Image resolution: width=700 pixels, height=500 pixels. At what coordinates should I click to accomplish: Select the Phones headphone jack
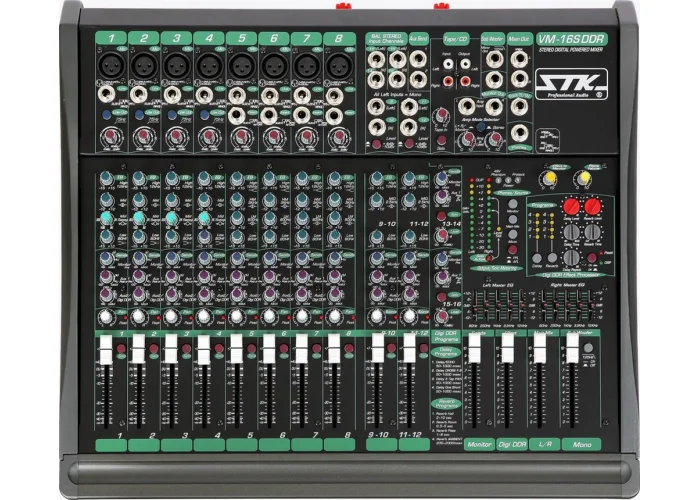[x=520, y=133]
